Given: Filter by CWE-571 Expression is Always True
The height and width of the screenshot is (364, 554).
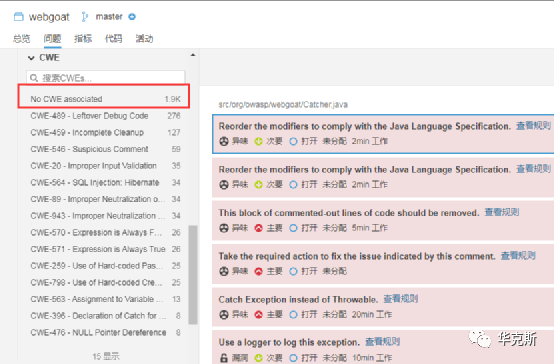Looking at the screenshot, I should (105, 249).
